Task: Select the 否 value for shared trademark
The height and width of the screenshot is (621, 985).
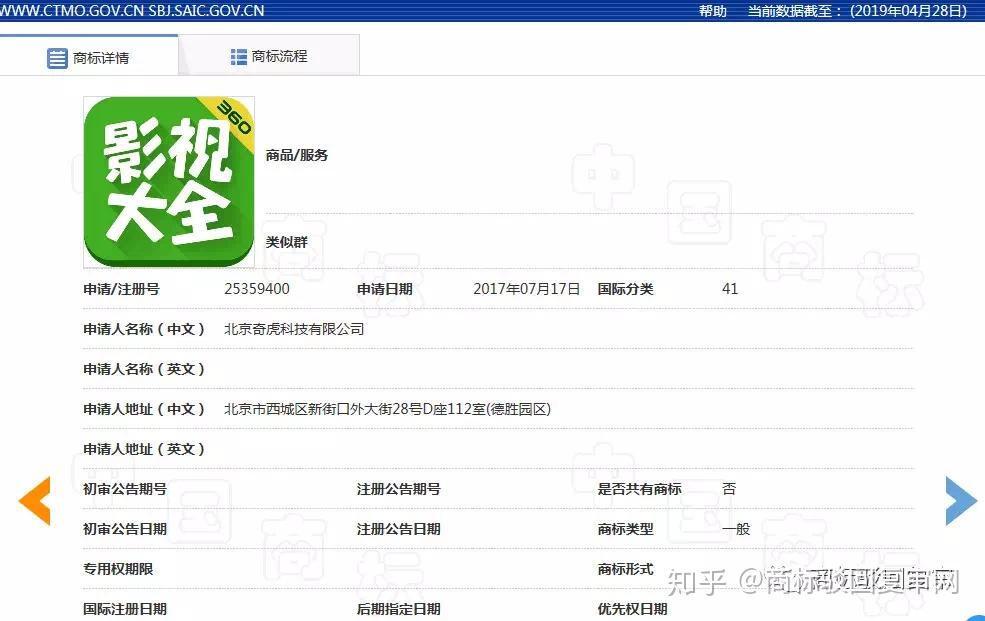Action: click(x=729, y=489)
